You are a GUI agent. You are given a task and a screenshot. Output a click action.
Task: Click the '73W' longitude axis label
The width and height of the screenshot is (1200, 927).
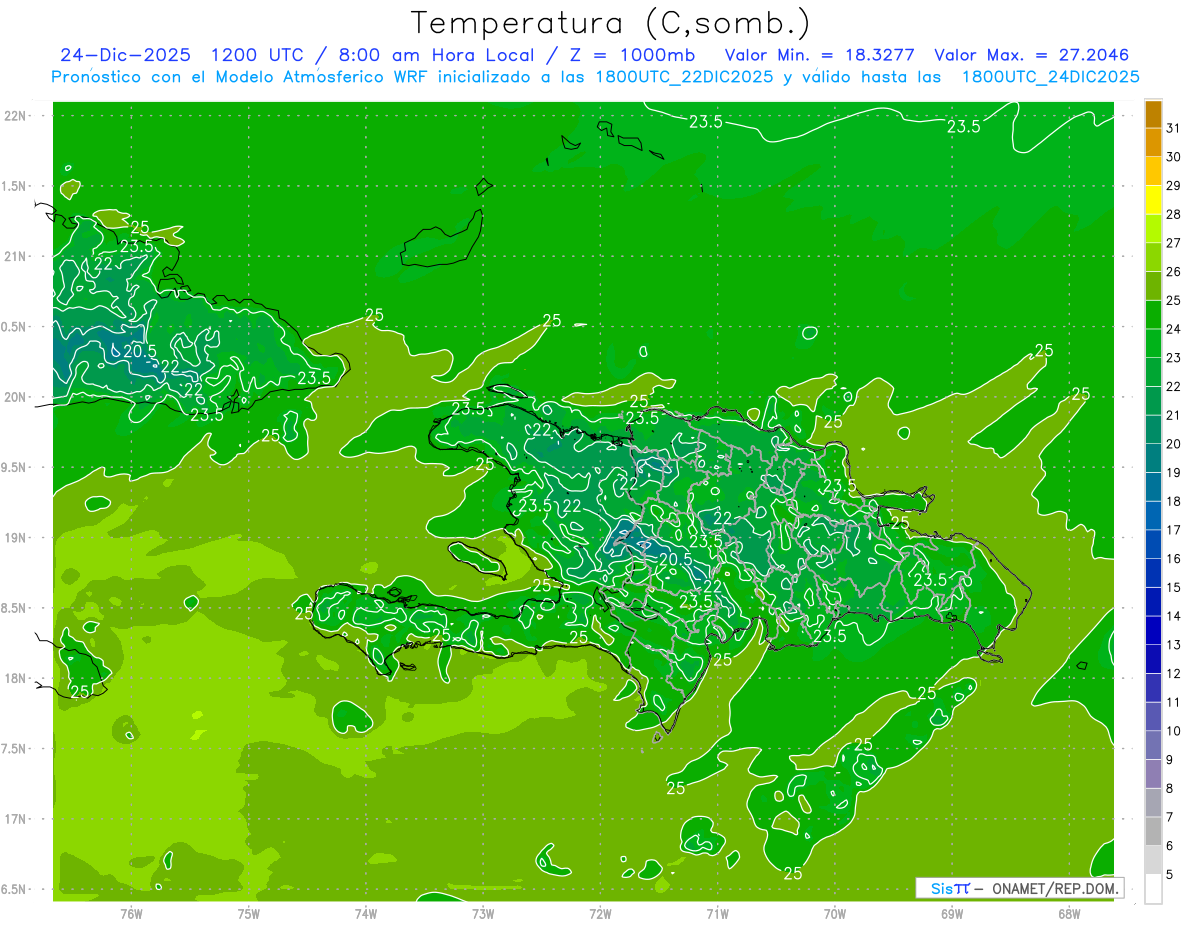[483, 913]
